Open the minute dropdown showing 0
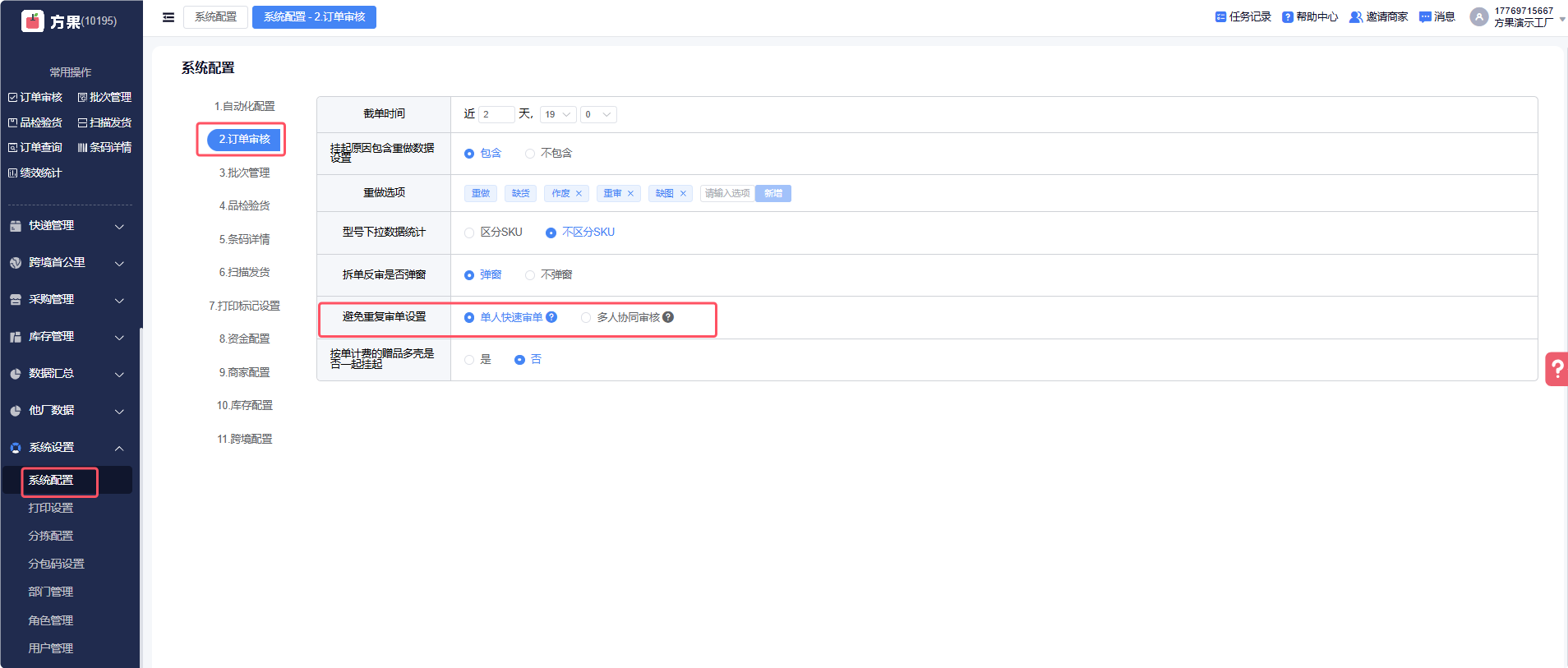Viewport: 1568px width, 668px height. [x=598, y=114]
